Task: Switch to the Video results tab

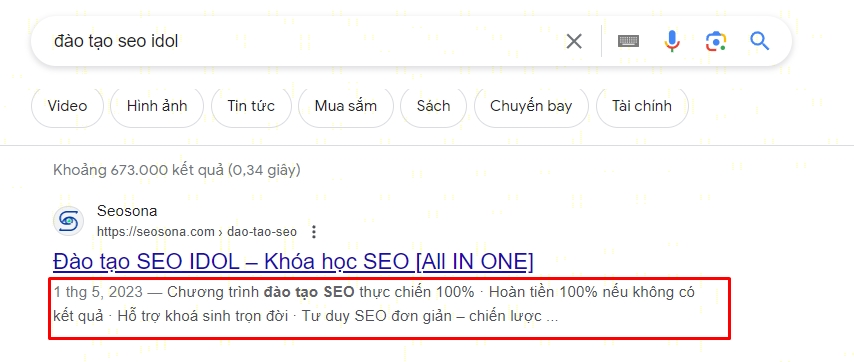Action: coord(67,106)
